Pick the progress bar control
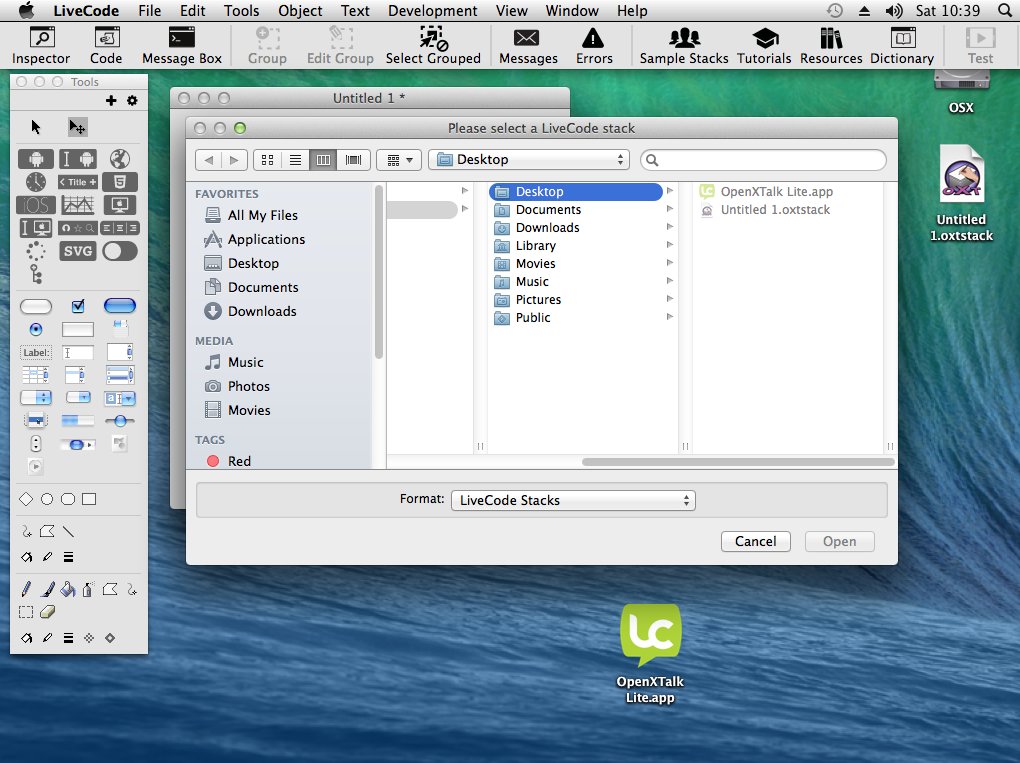This screenshot has height=763, width=1020. coord(77,421)
